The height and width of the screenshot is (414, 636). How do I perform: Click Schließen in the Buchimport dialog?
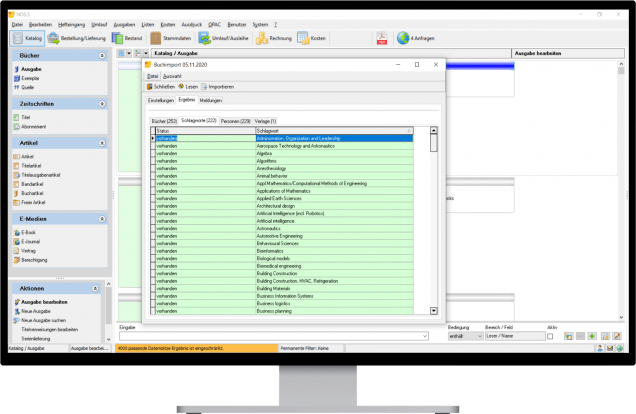[160, 87]
